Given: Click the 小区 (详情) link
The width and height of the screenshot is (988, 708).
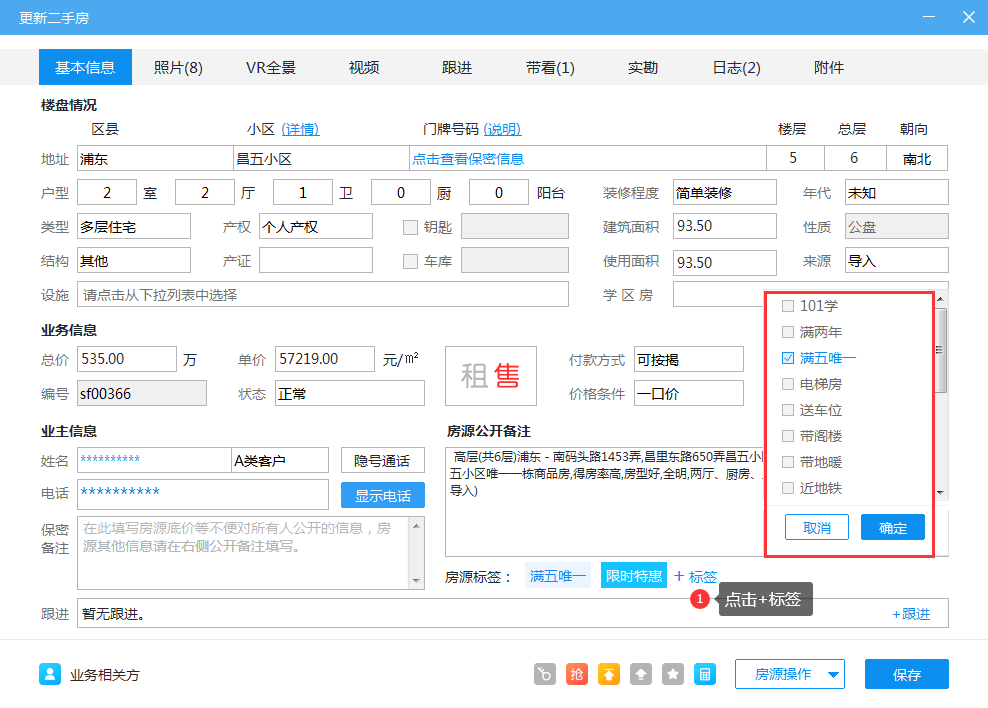Looking at the screenshot, I should (x=300, y=129).
